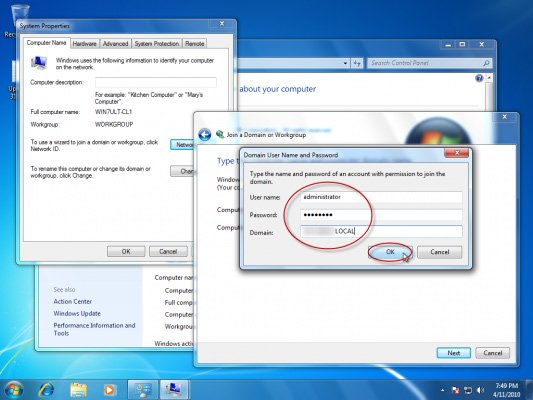This screenshot has width=533, height=400.
Task: Select WIN7ULT-CL1 computer name text
Action: [113, 112]
